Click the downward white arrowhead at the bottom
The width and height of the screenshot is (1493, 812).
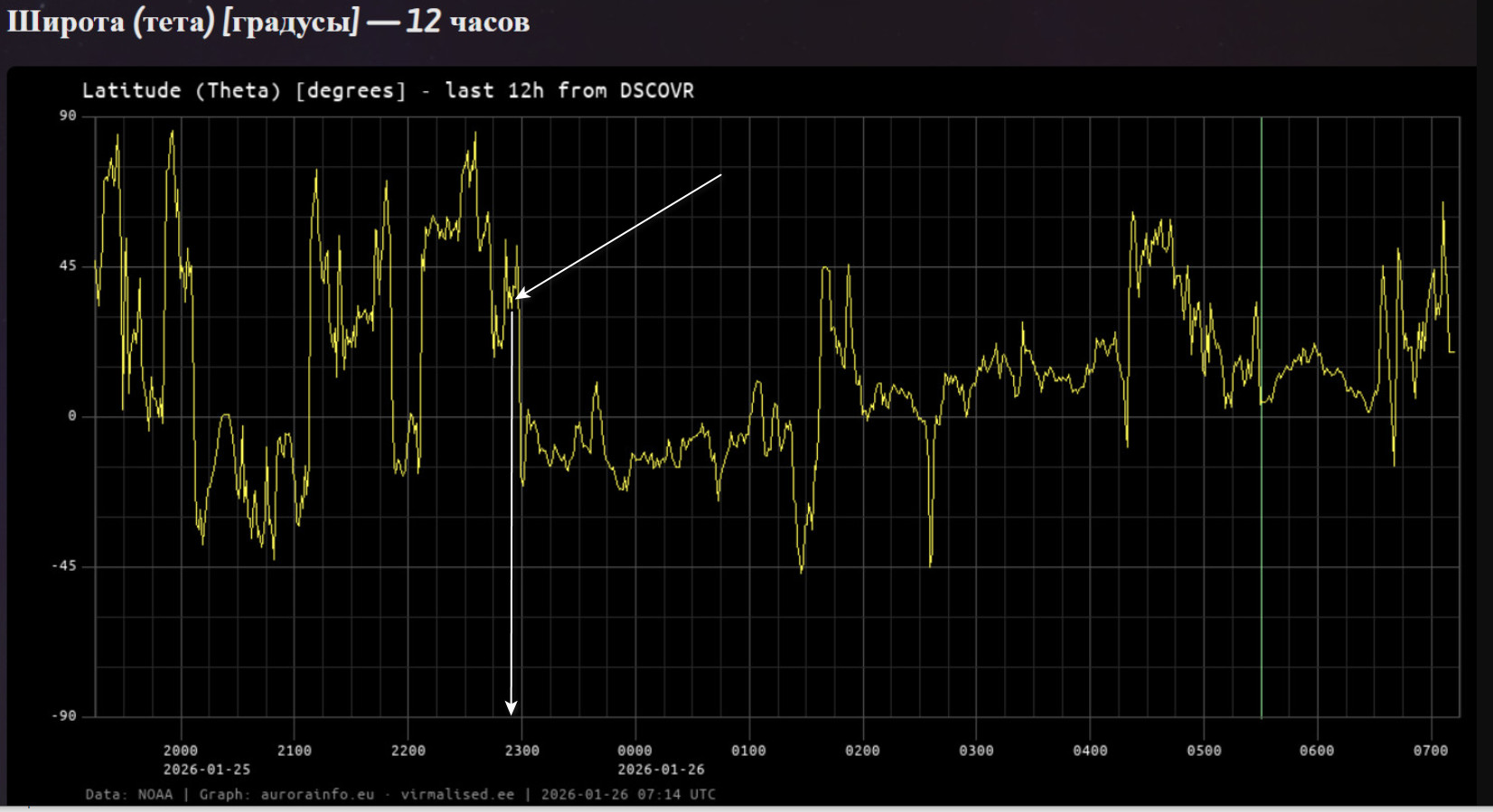tap(512, 708)
